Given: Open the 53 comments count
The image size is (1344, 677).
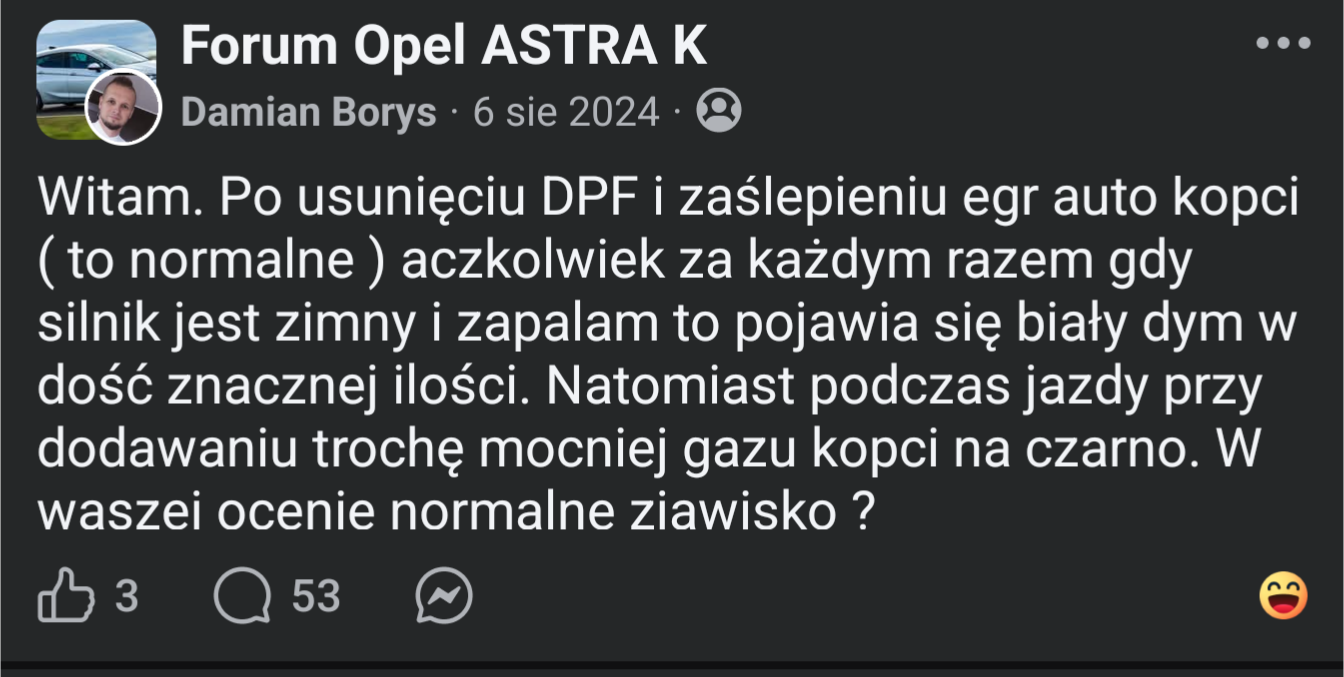Looking at the screenshot, I should 316,597.
